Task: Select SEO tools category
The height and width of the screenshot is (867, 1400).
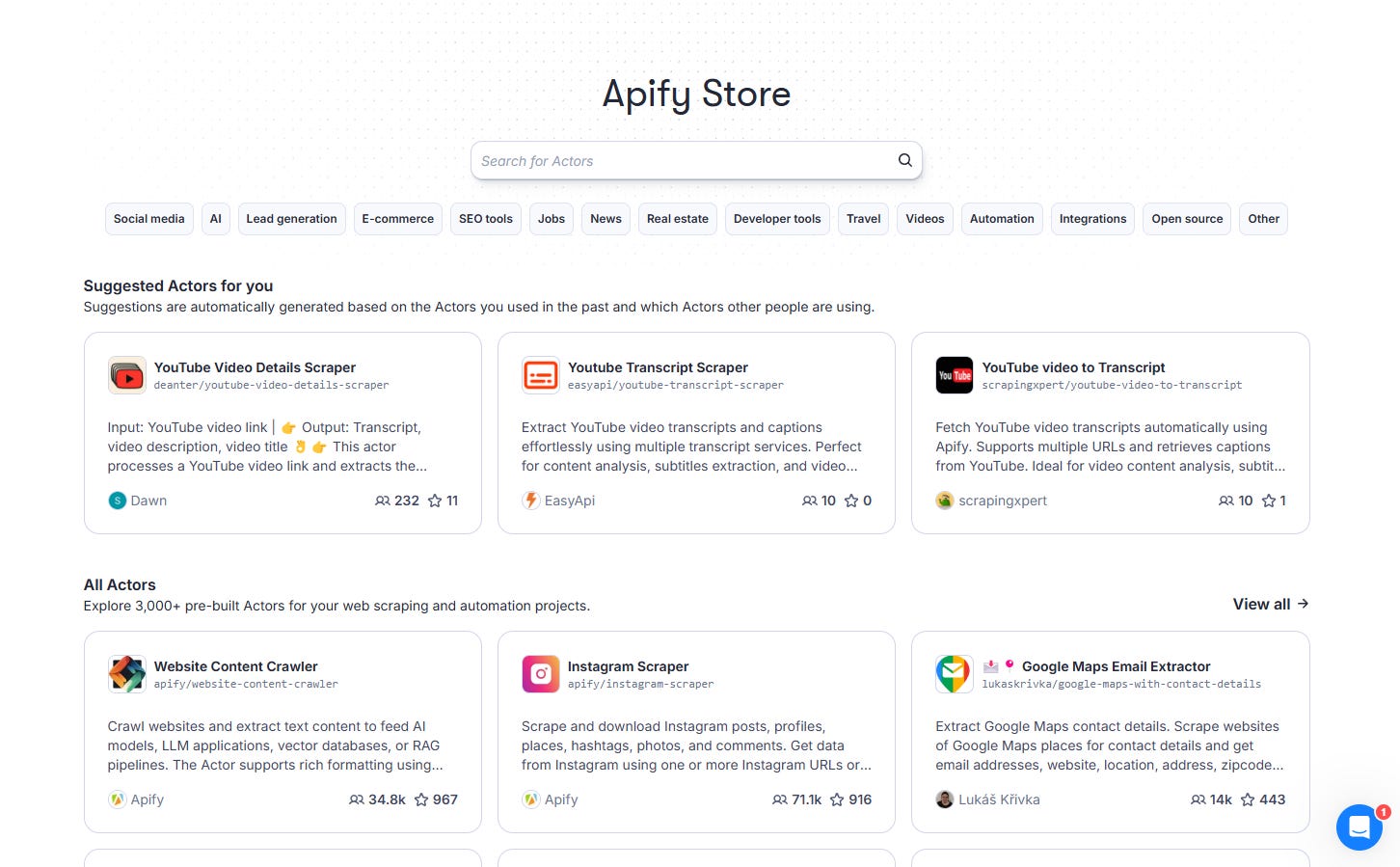Action: point(486,219)
